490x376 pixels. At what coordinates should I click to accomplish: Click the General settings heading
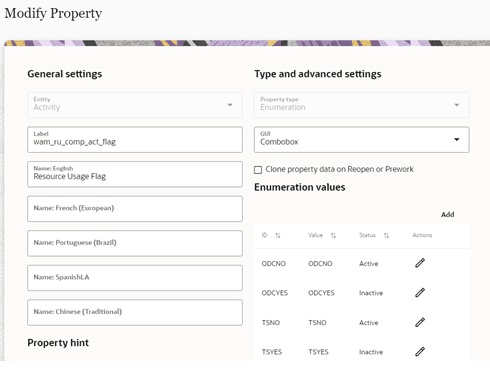[65, 74]
